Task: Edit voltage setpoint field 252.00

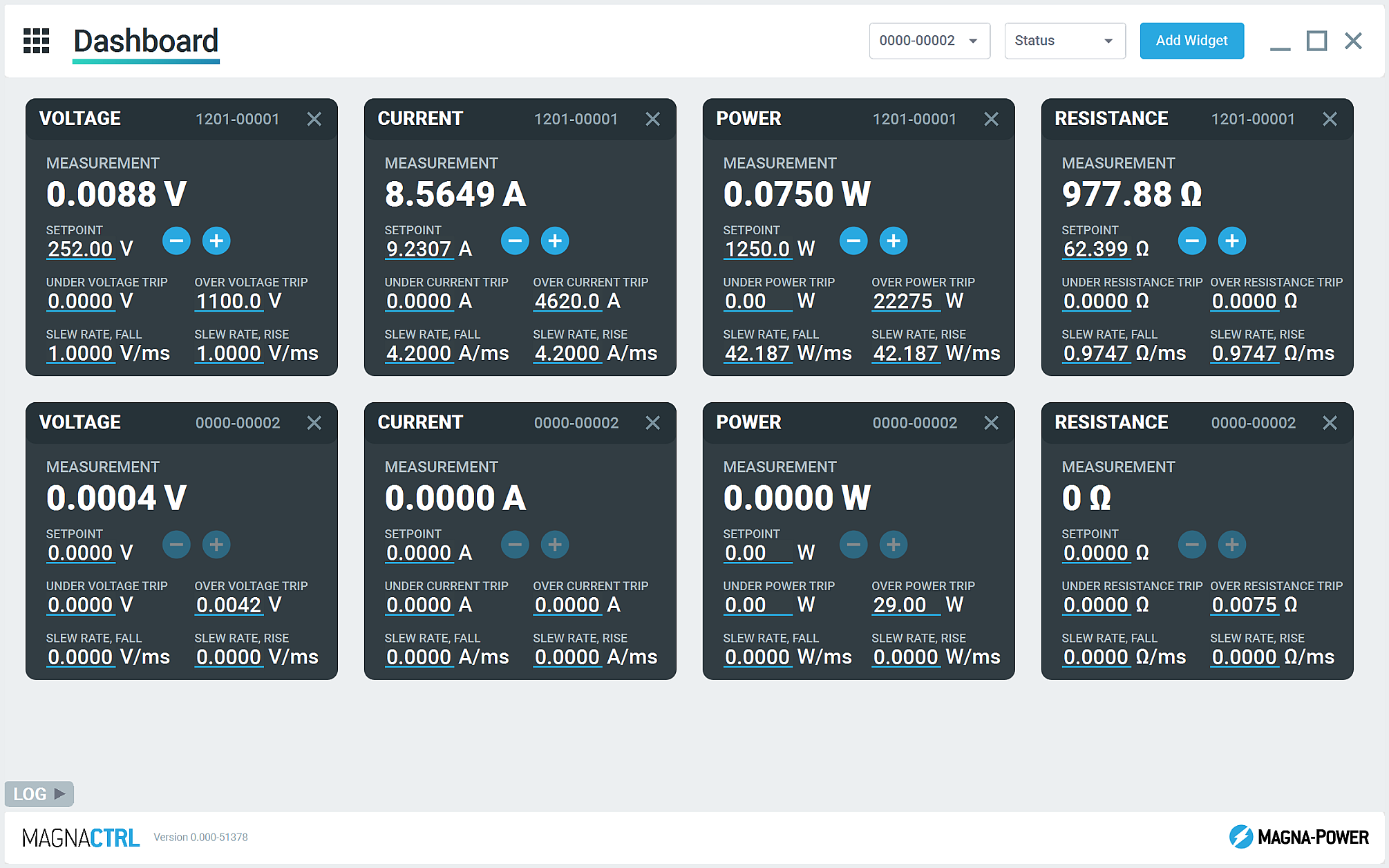Action: click(x=80, y=249)
